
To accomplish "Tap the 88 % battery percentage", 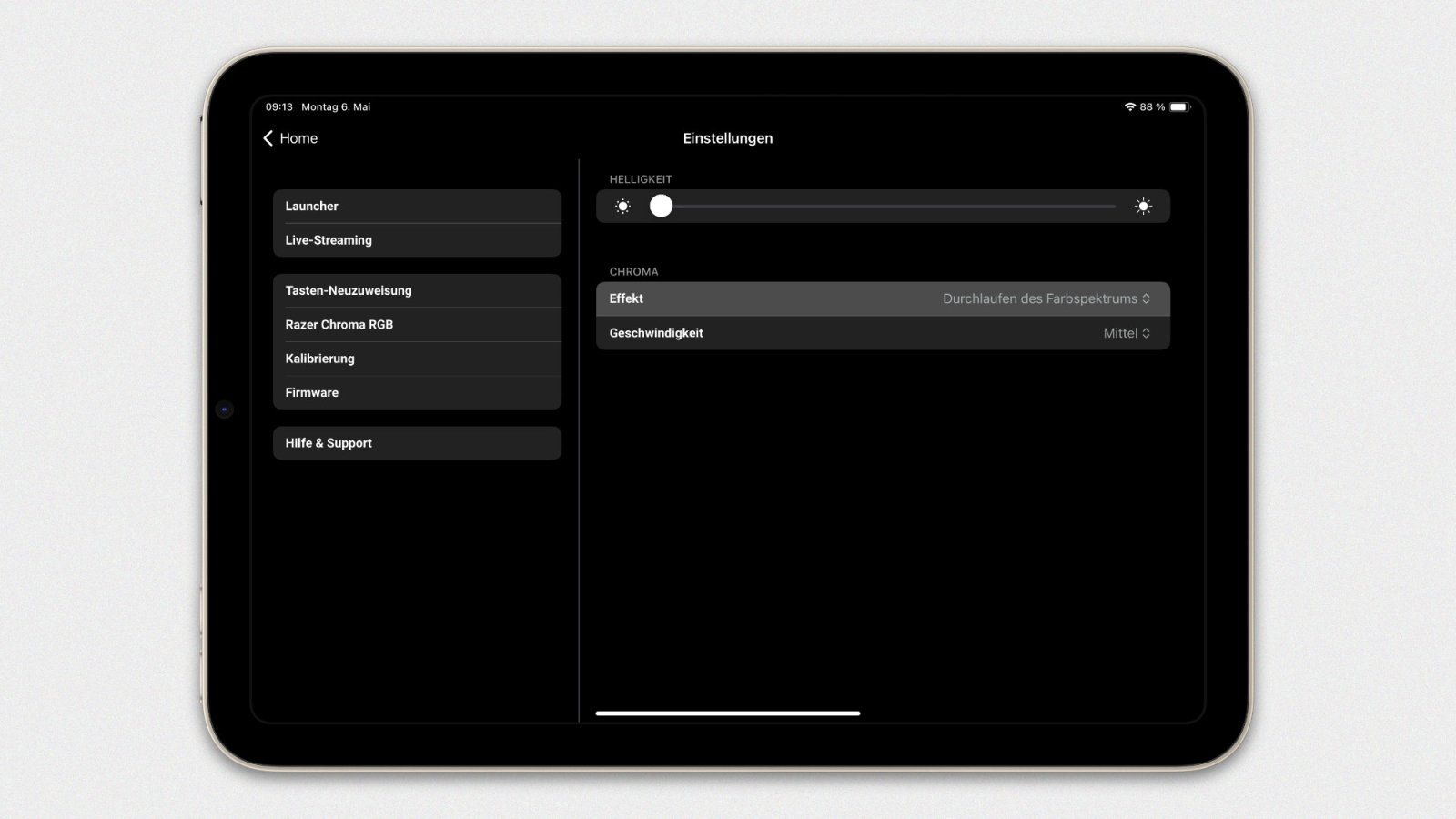I will click(x=1152, y=106).
